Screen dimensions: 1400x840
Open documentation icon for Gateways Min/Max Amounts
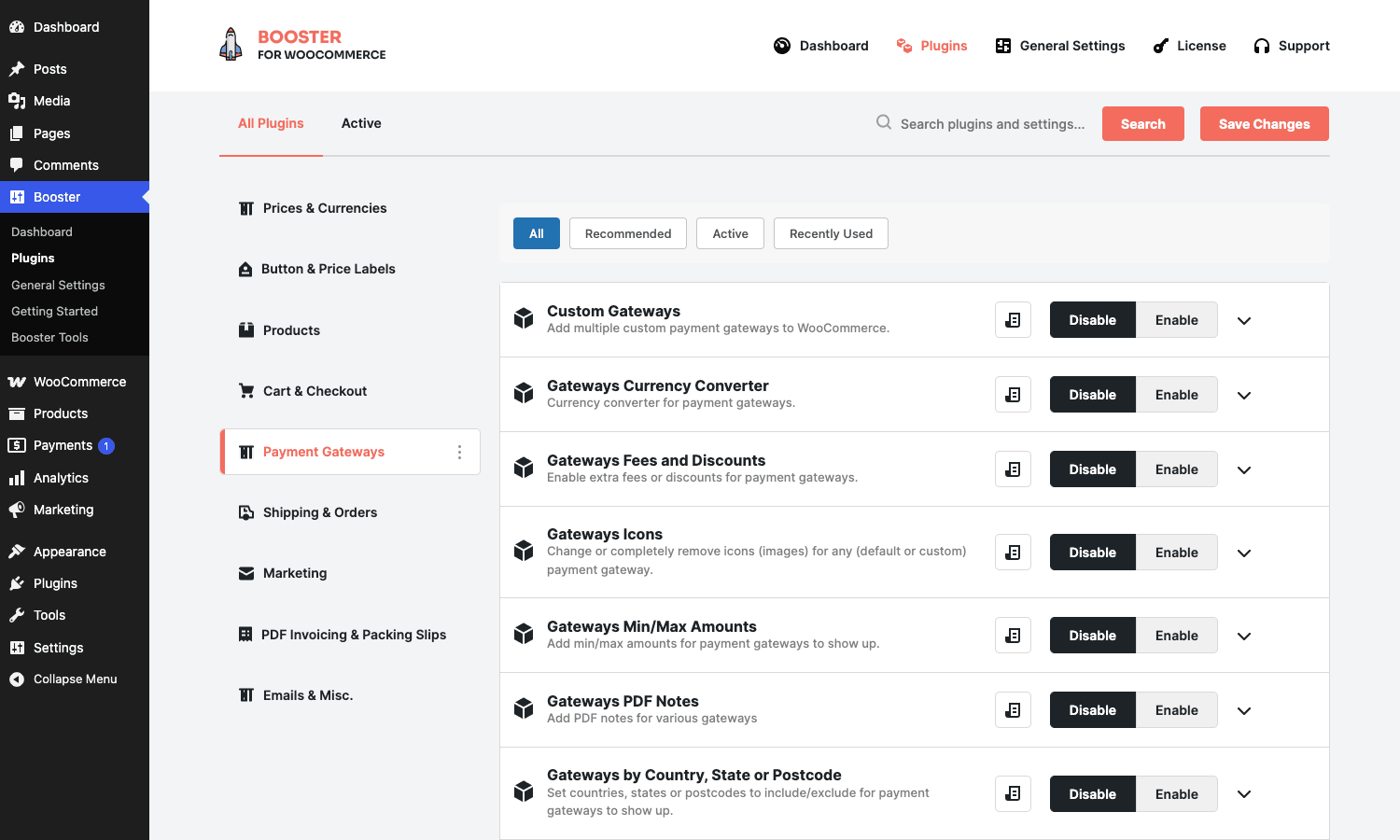1013,636
